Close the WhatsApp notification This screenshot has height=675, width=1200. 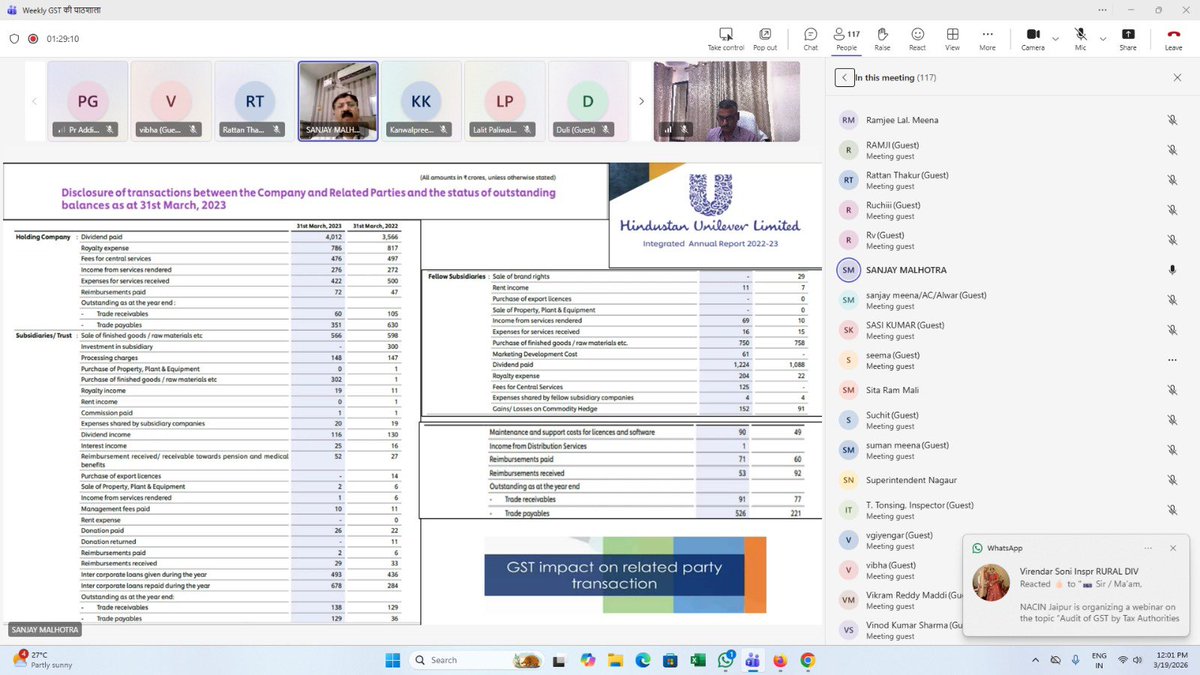pyautogui.click(x=1173, y=548)
